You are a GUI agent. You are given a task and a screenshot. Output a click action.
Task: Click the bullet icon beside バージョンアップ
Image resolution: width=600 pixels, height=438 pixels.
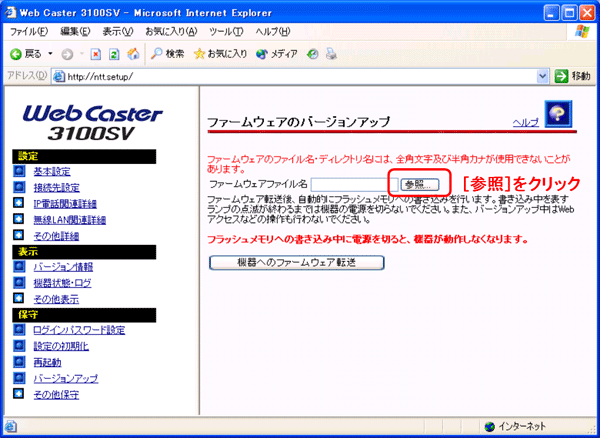click(x=19, y=377)
